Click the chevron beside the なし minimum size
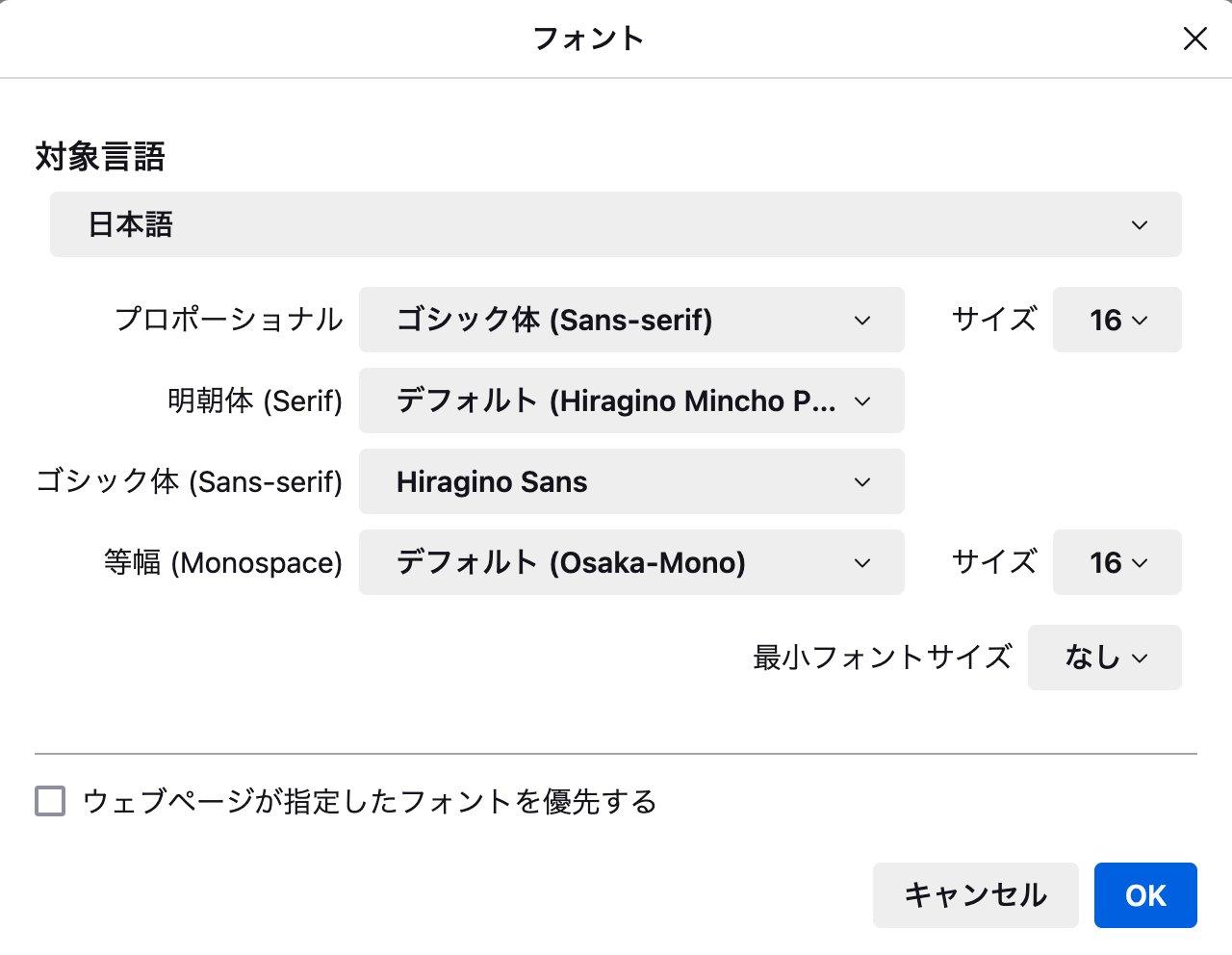Screen dimensions: 1232x955 1141,658
